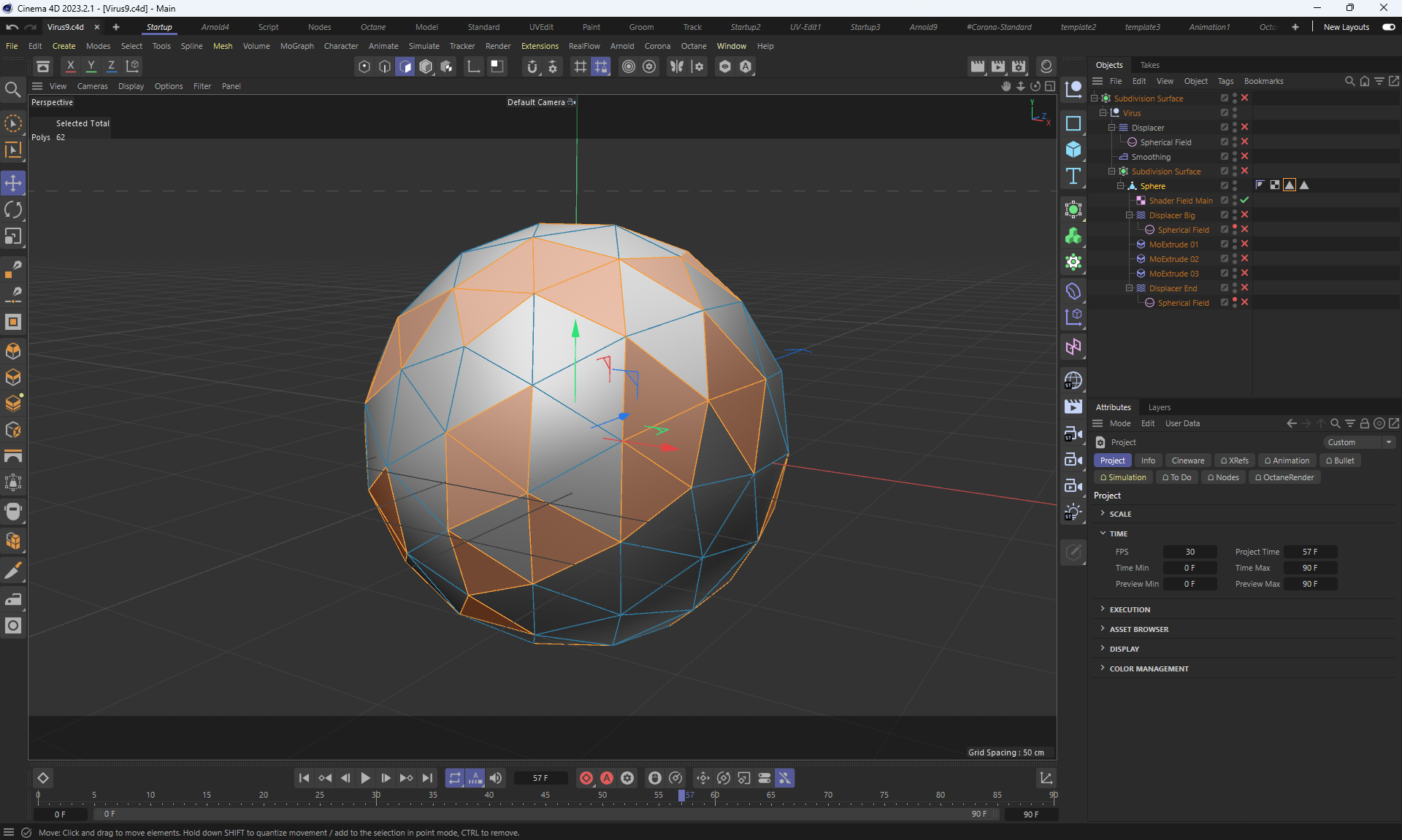Image resolution: width=1402 pixels, height=840 pixels.
Task: Toggle Autokeying in timeline controls
Action: (606, 778)
